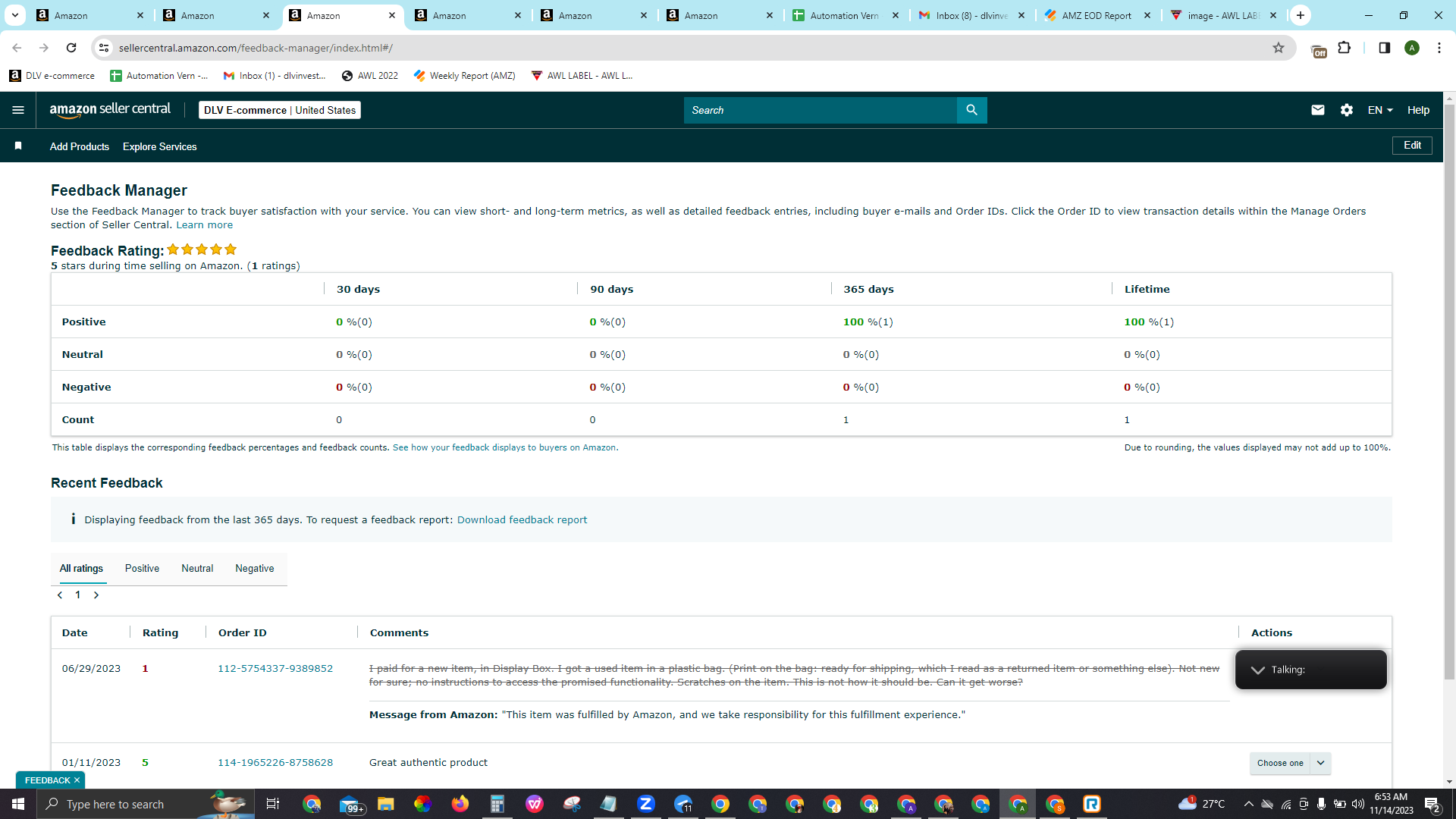
Task: Open the messages envelope icon
Action: (1318, 110)
